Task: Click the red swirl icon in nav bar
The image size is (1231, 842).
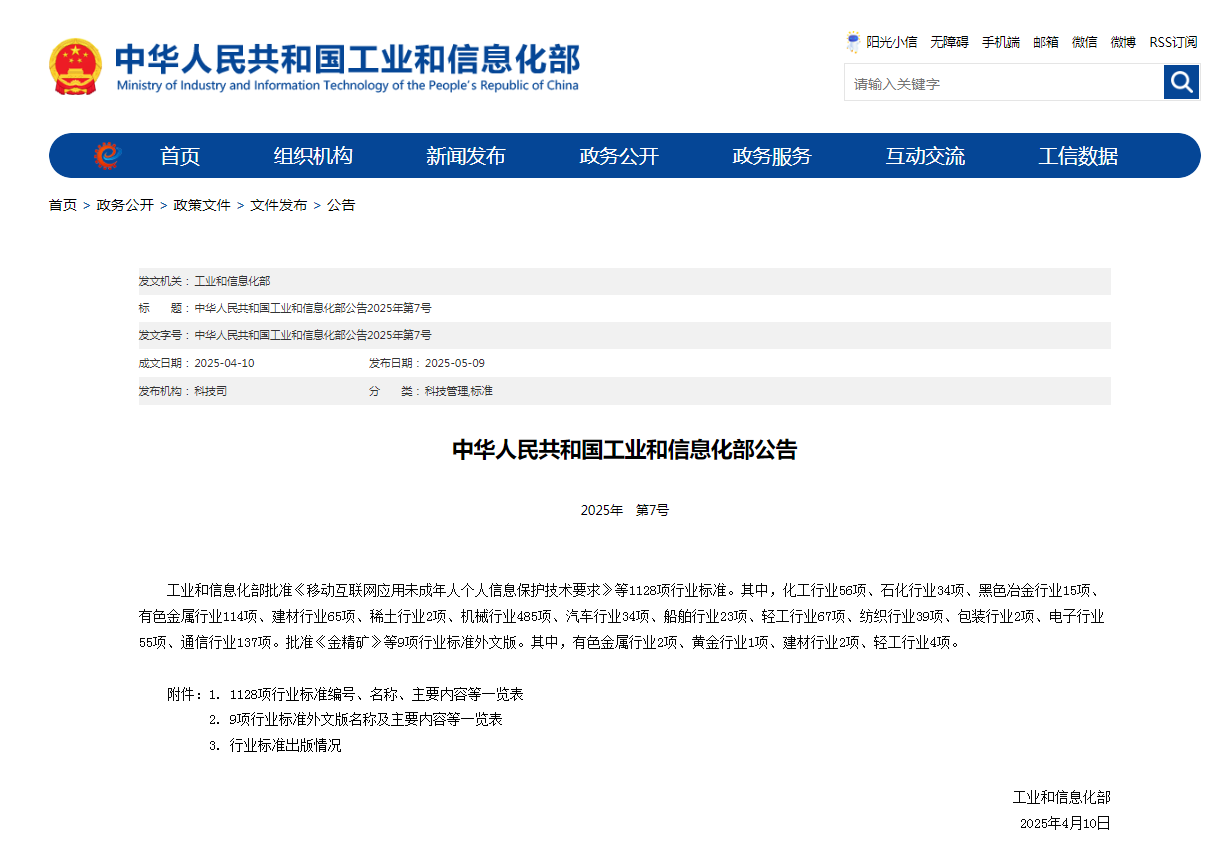Action: 107,155
